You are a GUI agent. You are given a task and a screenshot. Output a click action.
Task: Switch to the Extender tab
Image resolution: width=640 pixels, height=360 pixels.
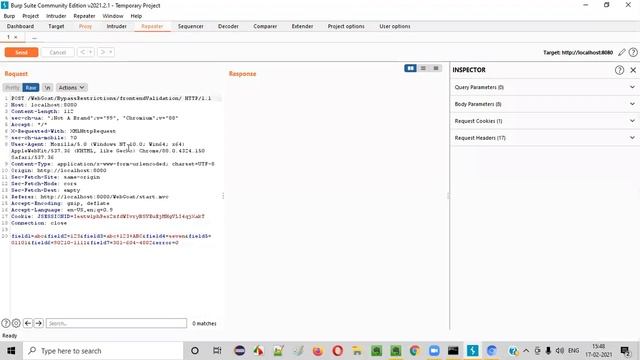(302, 26)
